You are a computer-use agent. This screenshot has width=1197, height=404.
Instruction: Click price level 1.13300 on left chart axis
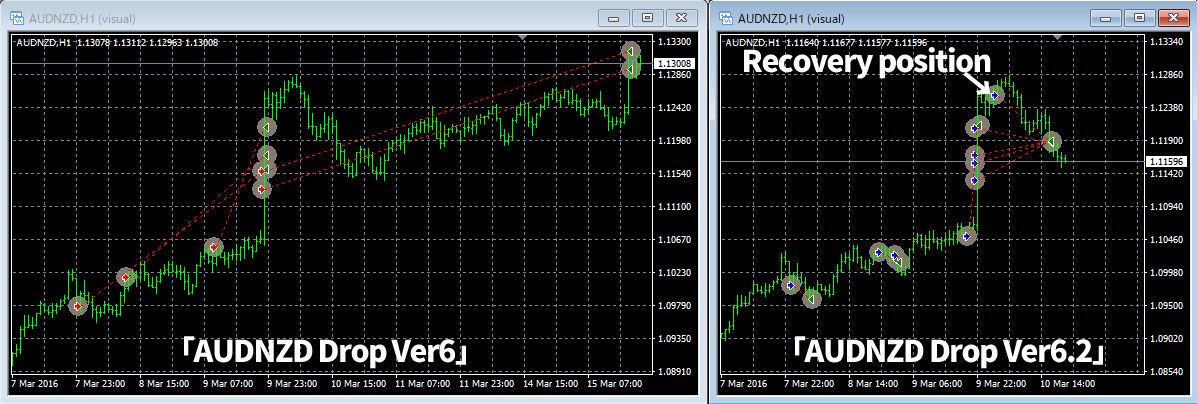coord(673,42)
